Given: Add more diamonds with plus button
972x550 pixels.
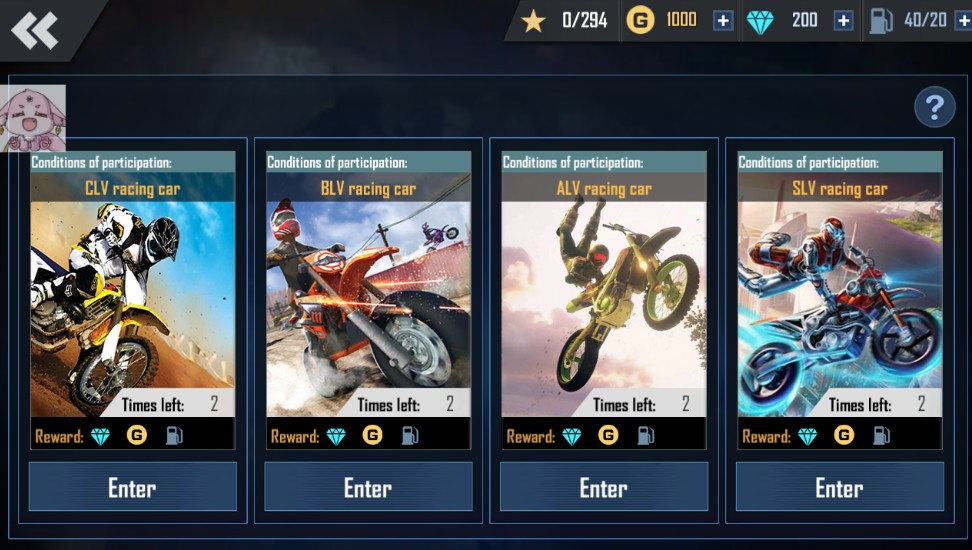Looking at the screenshot, I should [843, 21].
